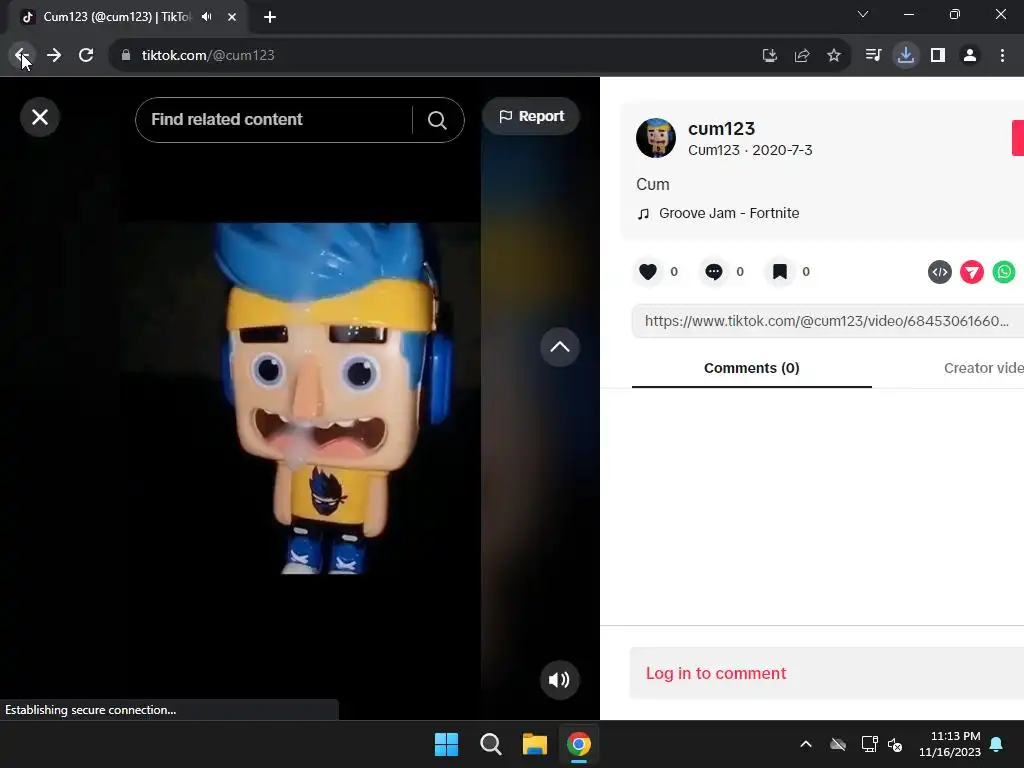Open comments with speech bubble icon
This screenshot has height=768, width=1024.
coord(714,272)
